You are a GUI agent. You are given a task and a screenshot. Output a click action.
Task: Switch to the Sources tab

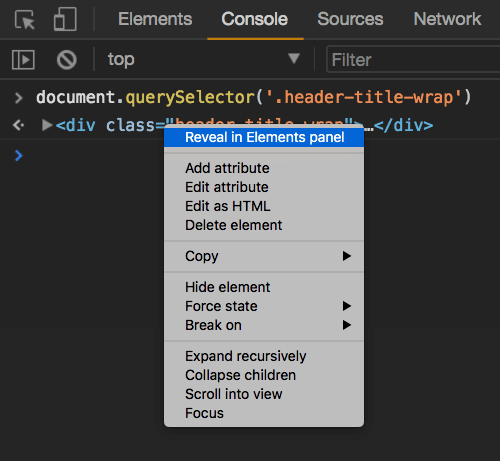tap(350, 19)
